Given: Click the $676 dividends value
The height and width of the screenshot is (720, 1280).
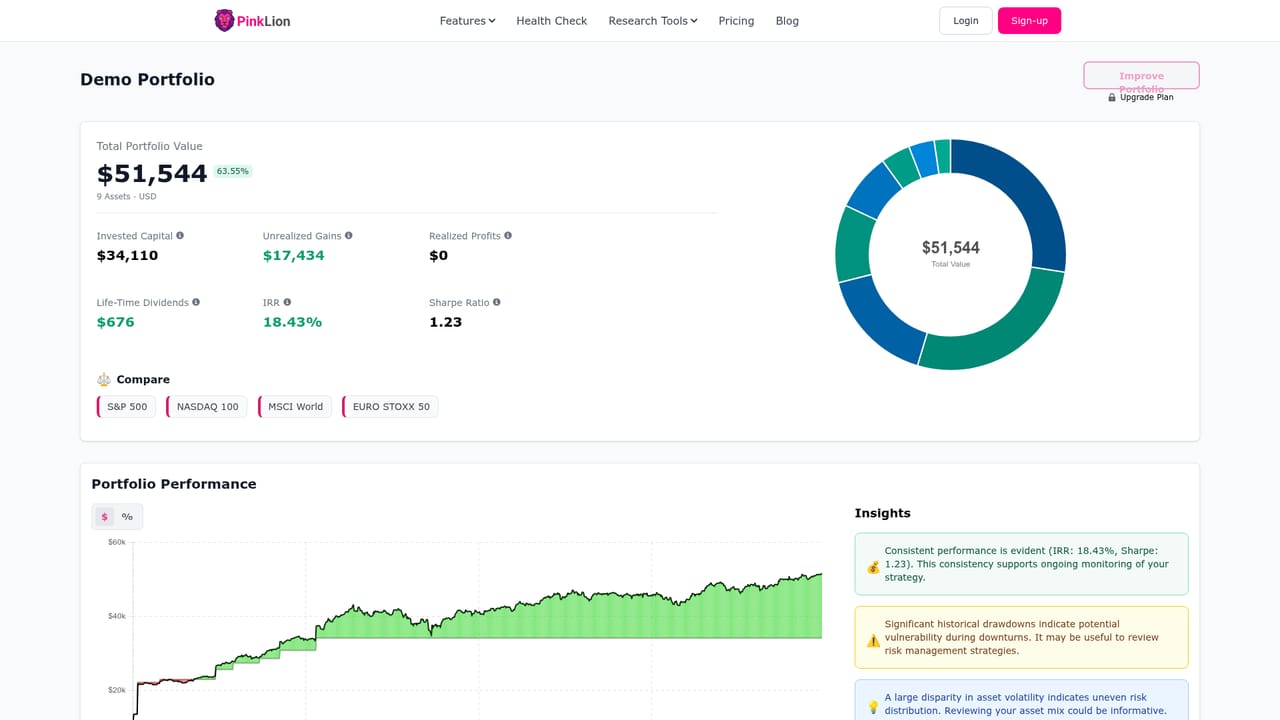Looking at the screenshot, I should point(115,322).
